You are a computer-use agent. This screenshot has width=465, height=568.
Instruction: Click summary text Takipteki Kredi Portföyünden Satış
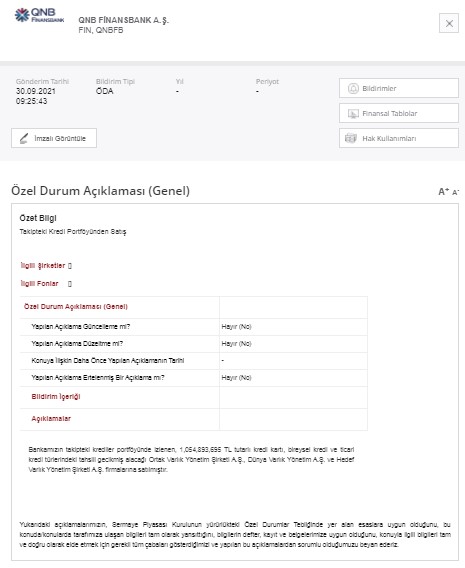point(73,231)
